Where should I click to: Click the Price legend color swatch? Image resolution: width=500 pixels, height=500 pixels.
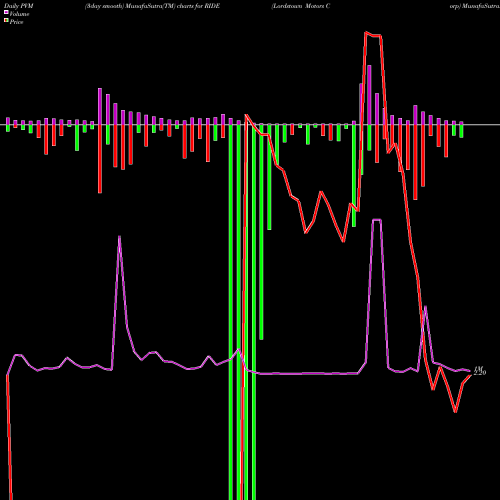[x=6, y=21]
